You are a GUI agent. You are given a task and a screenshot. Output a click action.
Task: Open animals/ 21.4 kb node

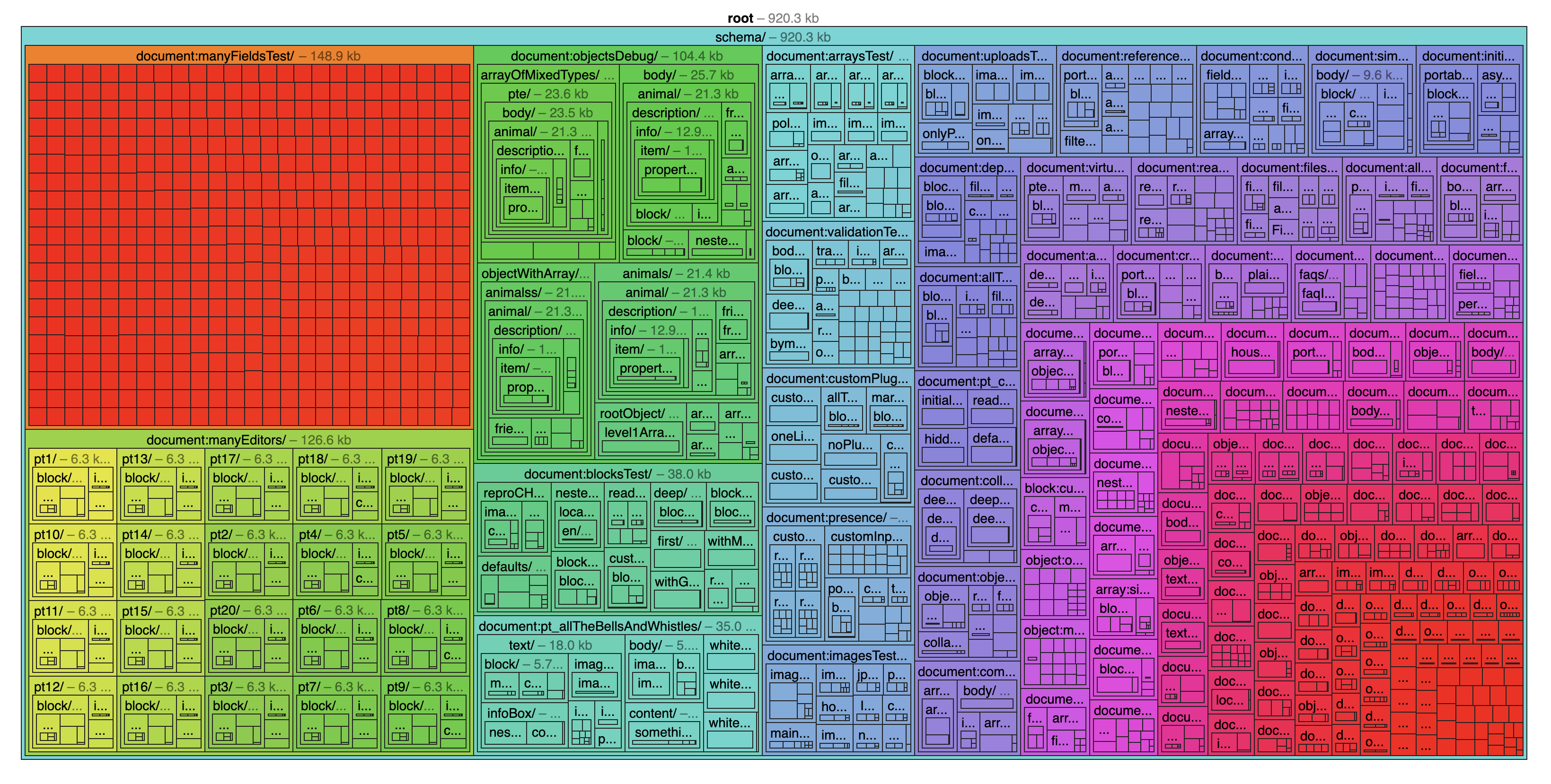676,274
